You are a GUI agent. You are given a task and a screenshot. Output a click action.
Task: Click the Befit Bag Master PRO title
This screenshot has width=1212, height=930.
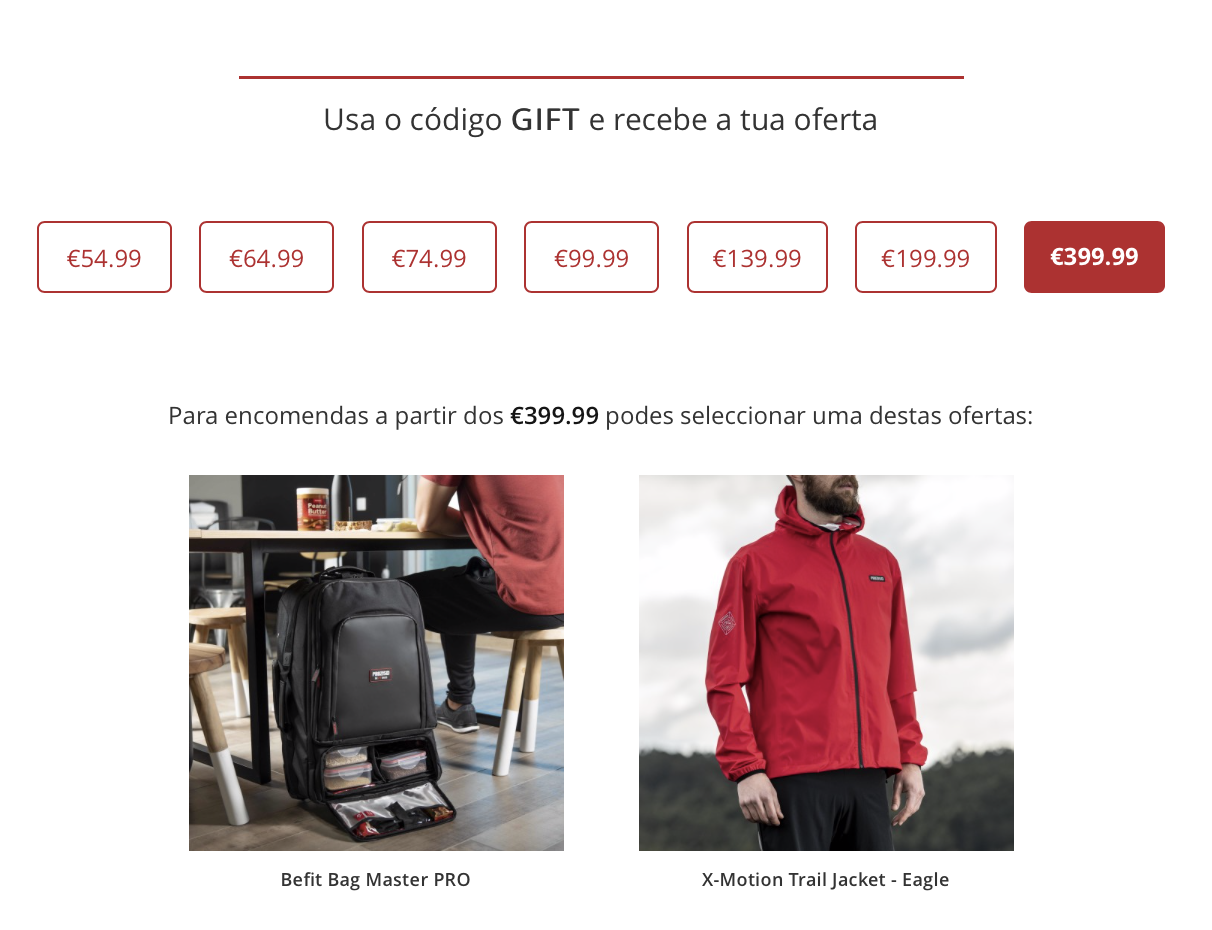(x=375, y=880)
